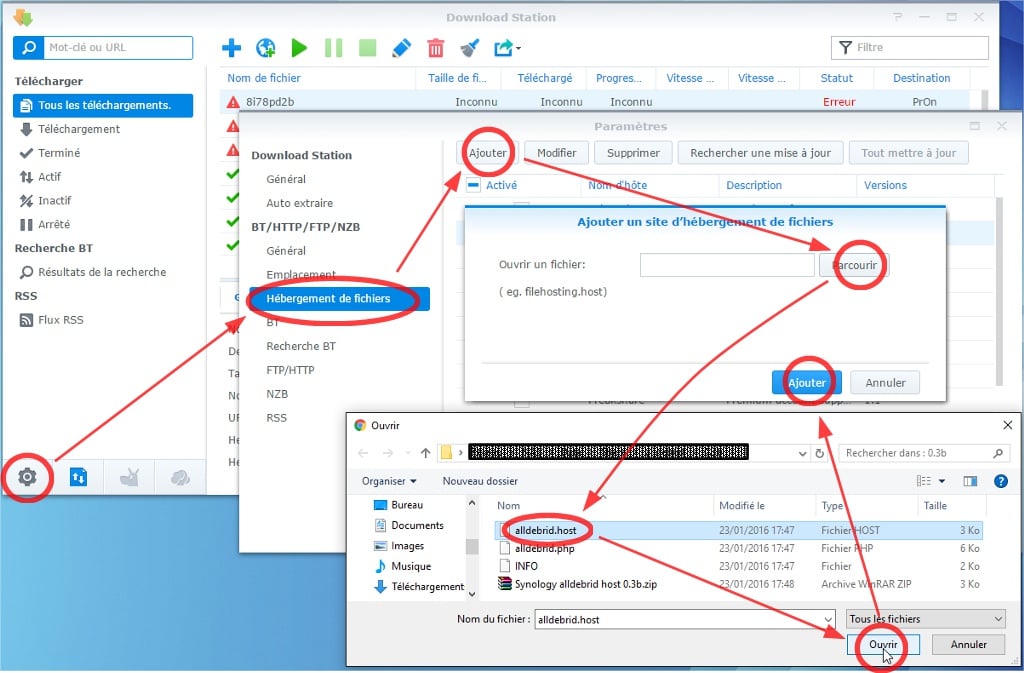
Task: Select Téléchargement in Download Station sidebar
Action: pos(78,129)
